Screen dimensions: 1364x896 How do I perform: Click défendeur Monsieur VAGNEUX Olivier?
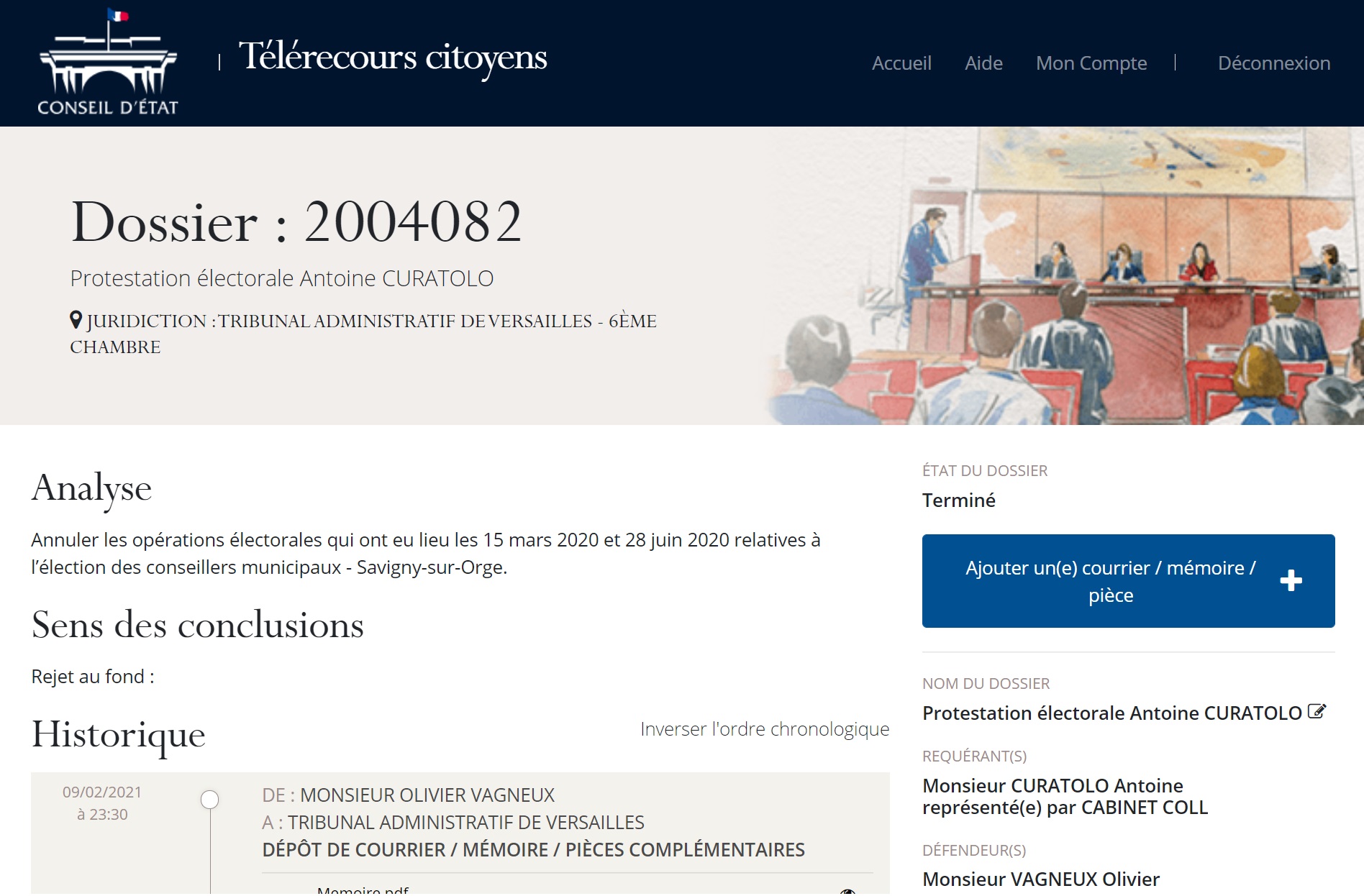pos(1041,879)
